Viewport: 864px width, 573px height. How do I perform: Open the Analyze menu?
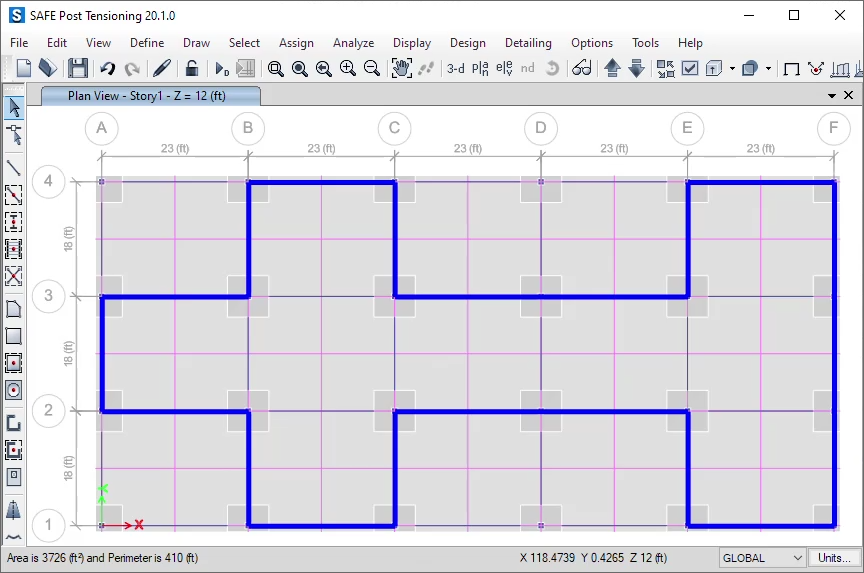(x=353, y=43)
